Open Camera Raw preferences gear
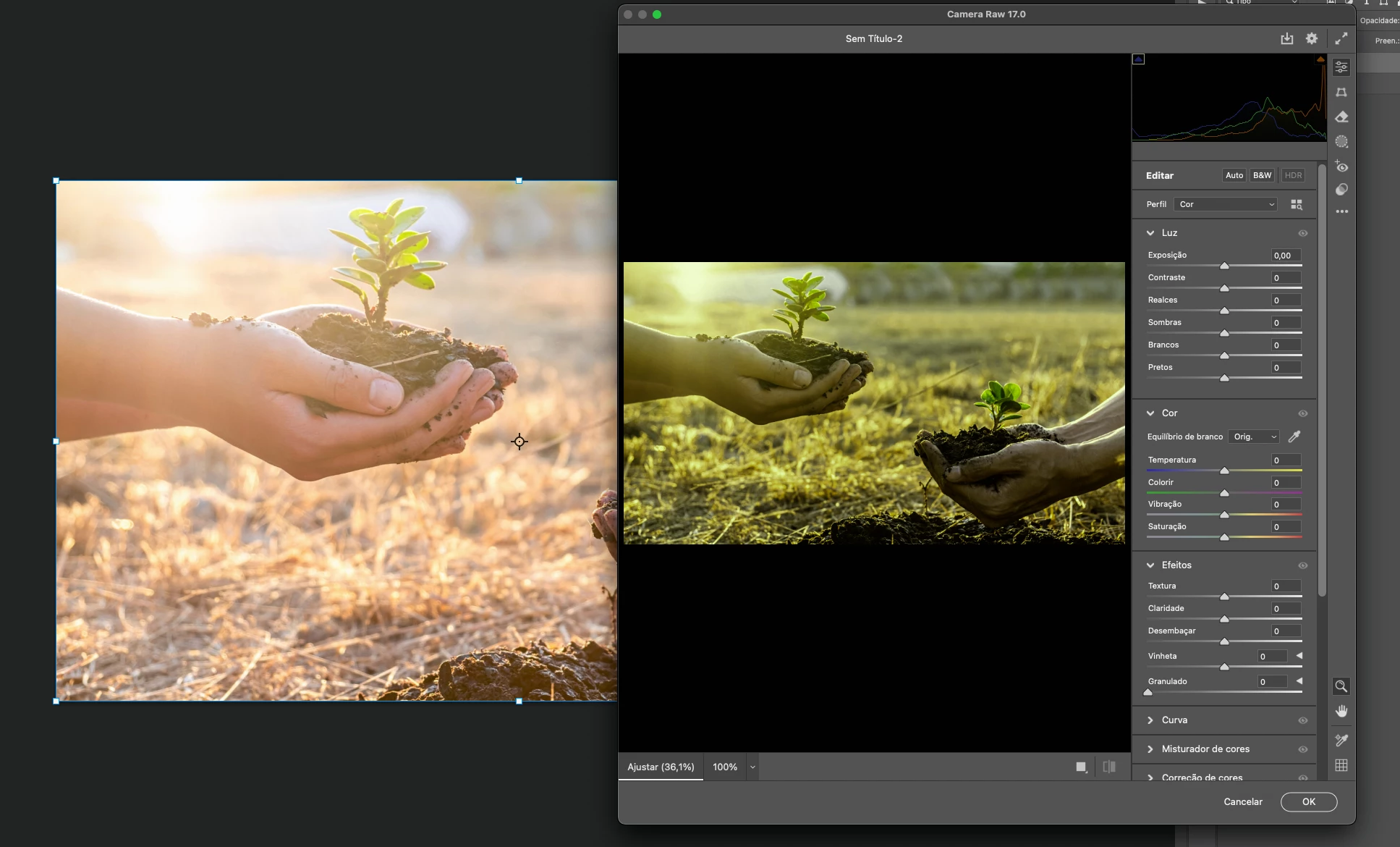This screenshot has height=847, width=1400. click(1312, 38)
